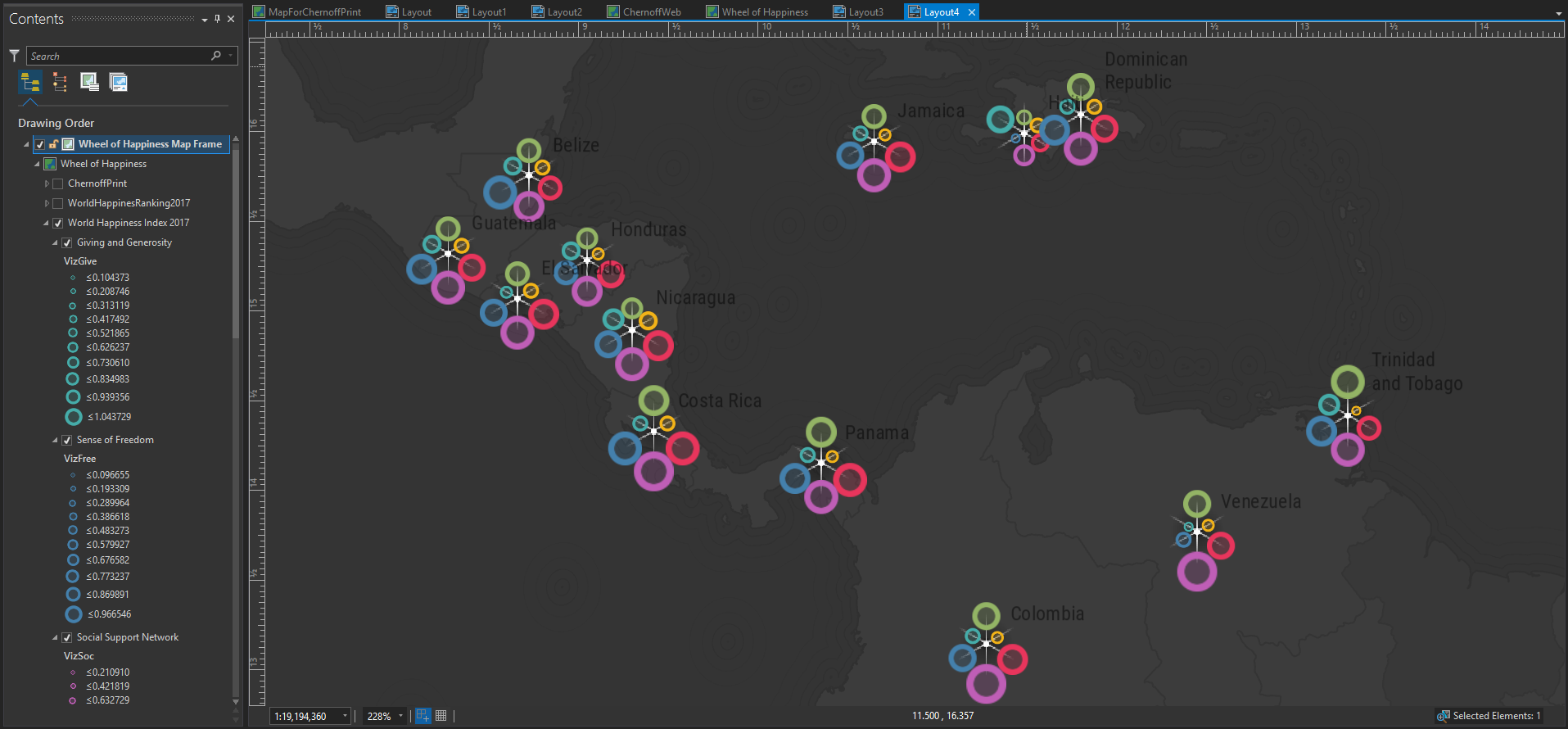This screenshot has height=729, width=1568.
Task: Click the filter funnel icon in Contents
Action: tap(14, 56)
